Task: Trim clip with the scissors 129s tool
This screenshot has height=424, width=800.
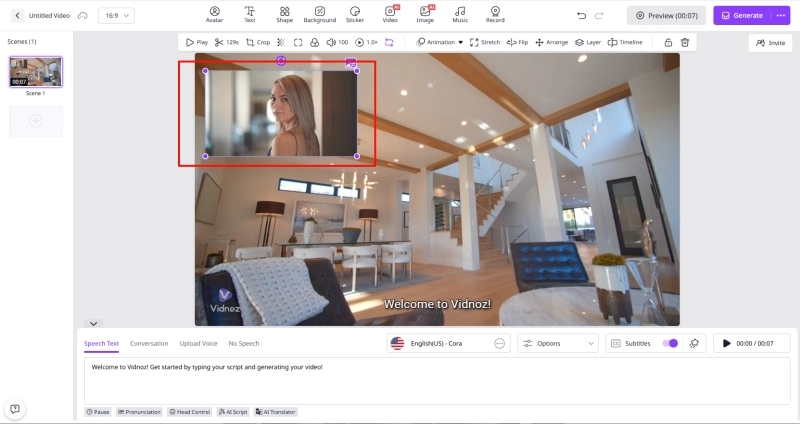Action: [x=227, y=42]
